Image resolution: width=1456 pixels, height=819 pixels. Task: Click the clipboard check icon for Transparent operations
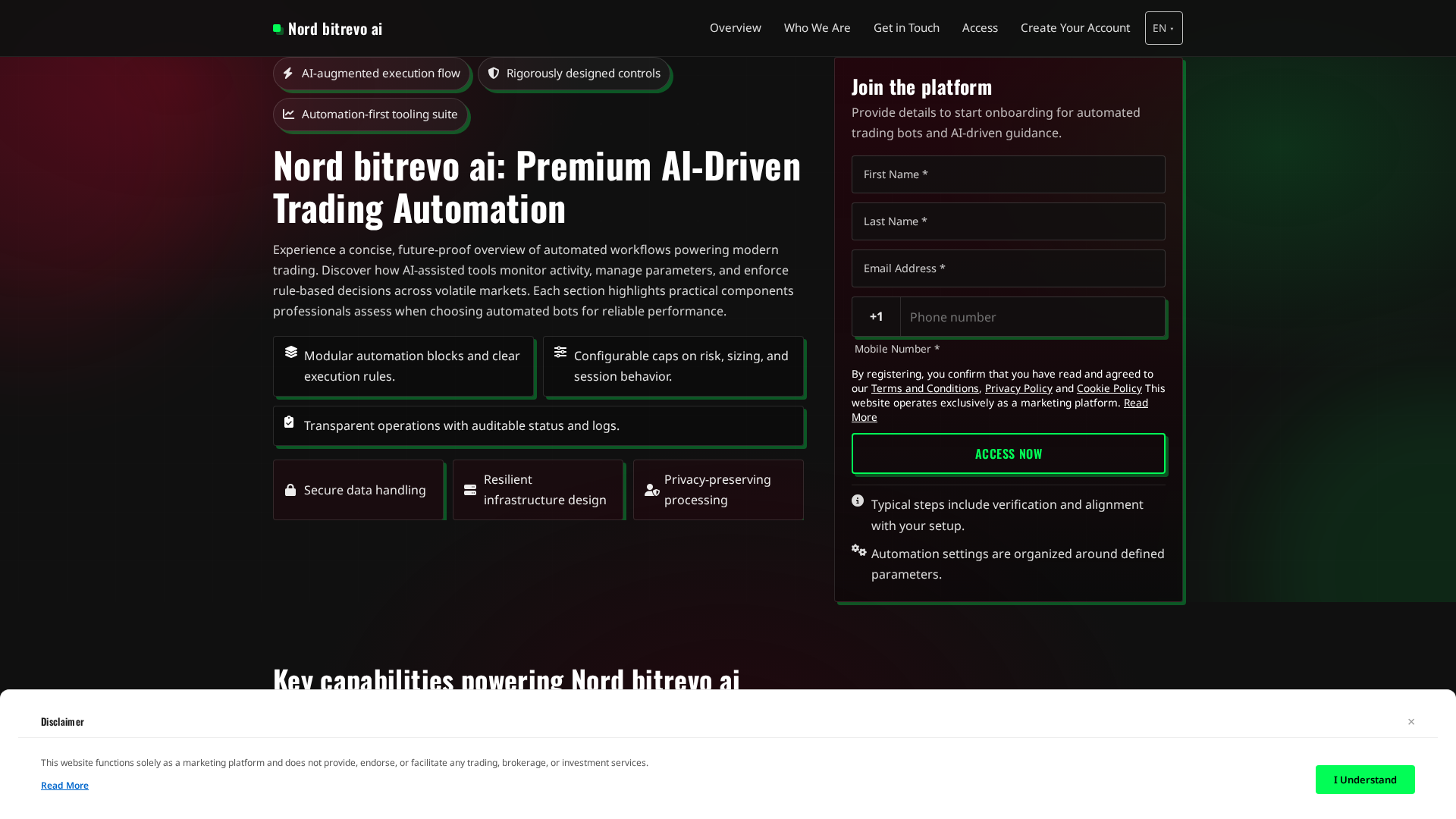tap(289, 422)
